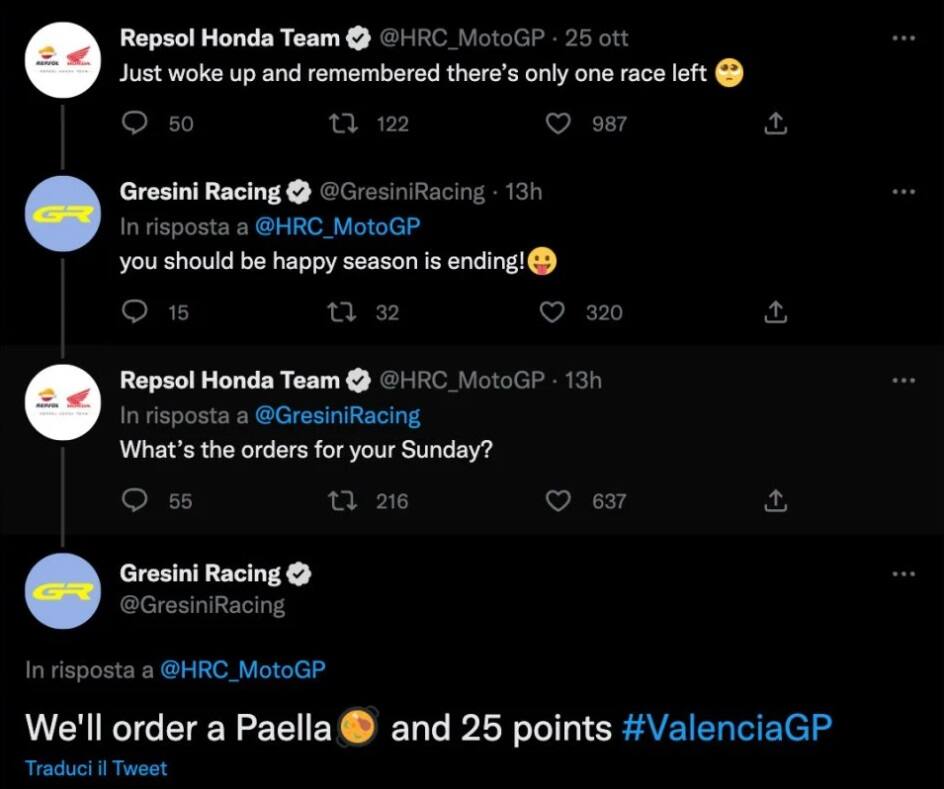Retweet the 'happy season is ending' tweet
Screen dimensions: 944x789
click(x=343, y=312)
